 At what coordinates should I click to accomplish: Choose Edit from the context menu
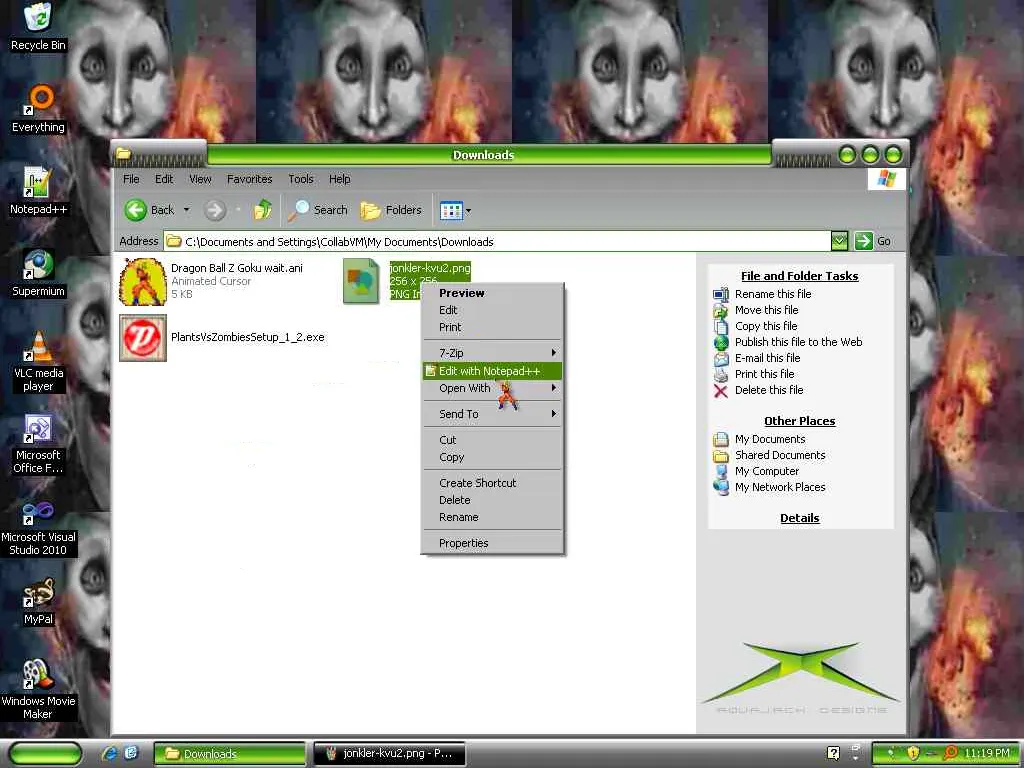coord(492,310)
